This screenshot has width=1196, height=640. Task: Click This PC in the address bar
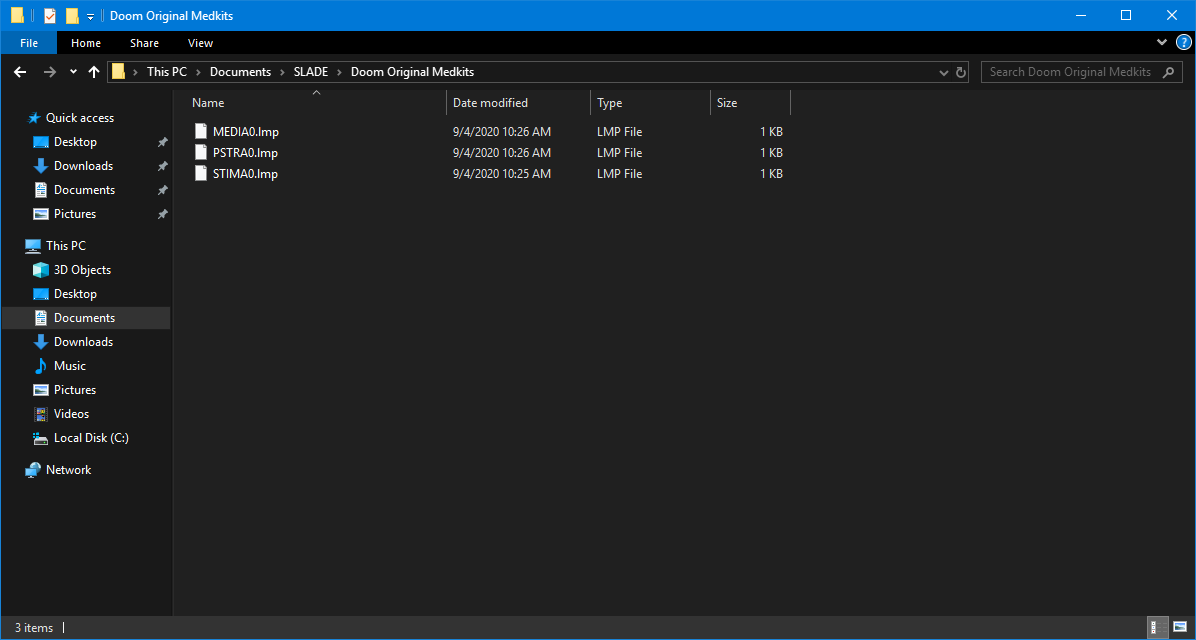pyautogui.click(x=166, y=72)
